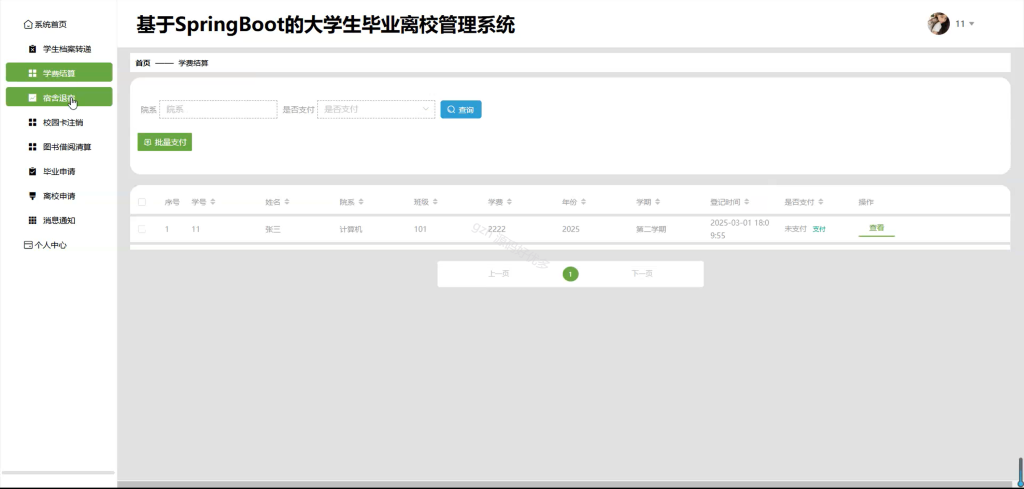Go to previous page with 上一页
The width and height of the screenshot is (1024, 489).
tap(498, 274)
